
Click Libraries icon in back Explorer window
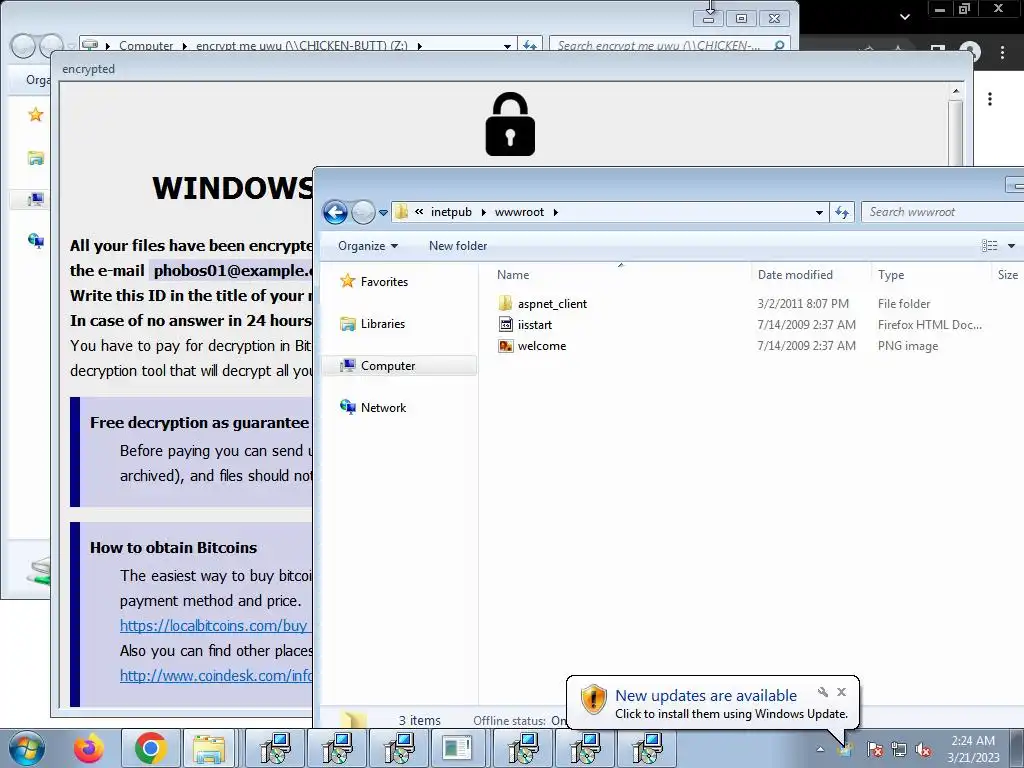coord(35,157)
